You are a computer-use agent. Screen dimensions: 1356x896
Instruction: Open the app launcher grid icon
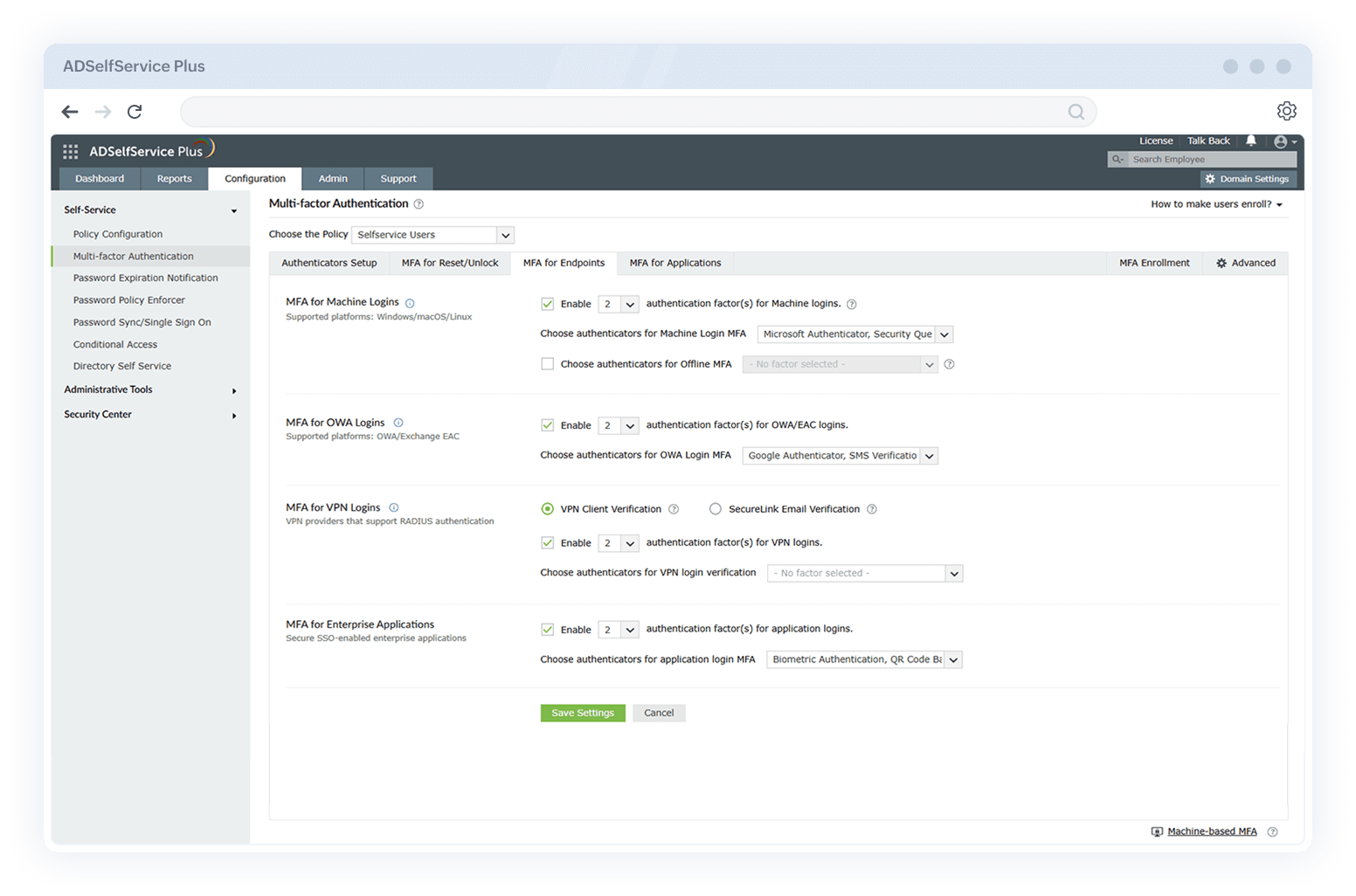click(x=70, y=150)
